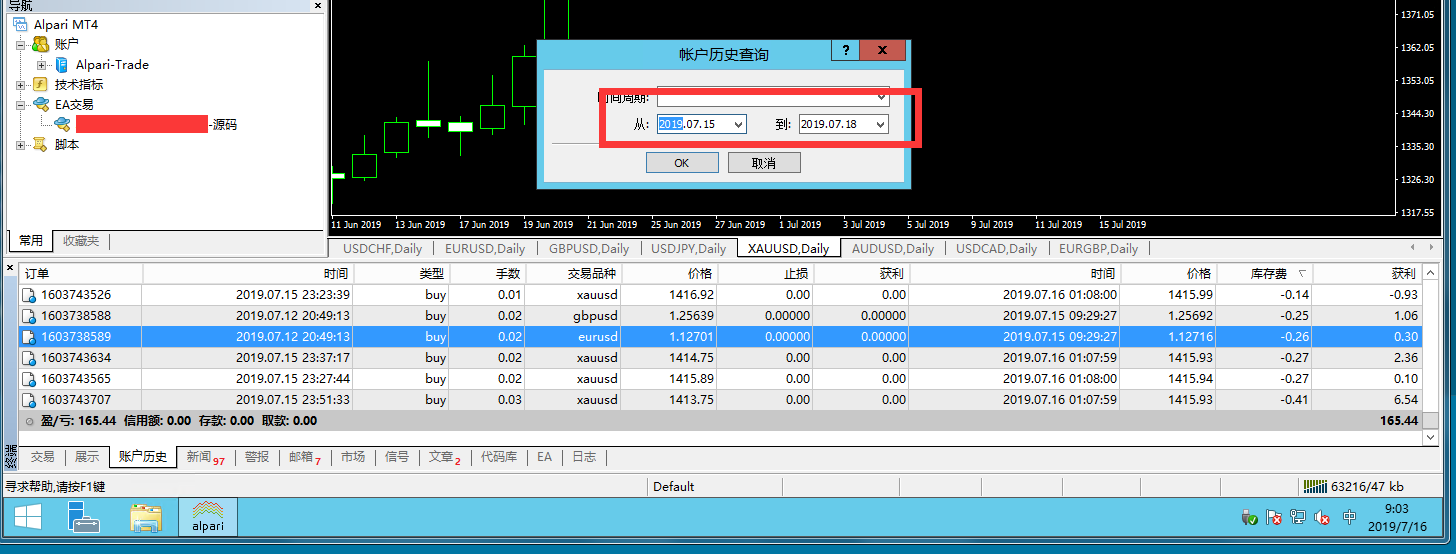Open the AUDUSD,Daily chart tab
The width and height of the screenshot is (1456, 554).
(893, 248)
